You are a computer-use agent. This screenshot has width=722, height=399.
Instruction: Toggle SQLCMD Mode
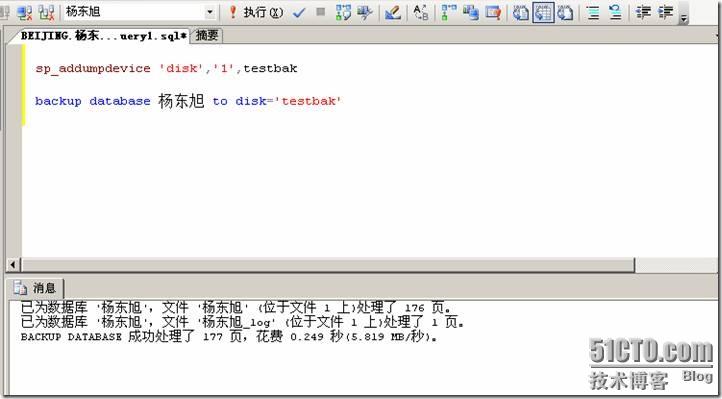[493, 12]
